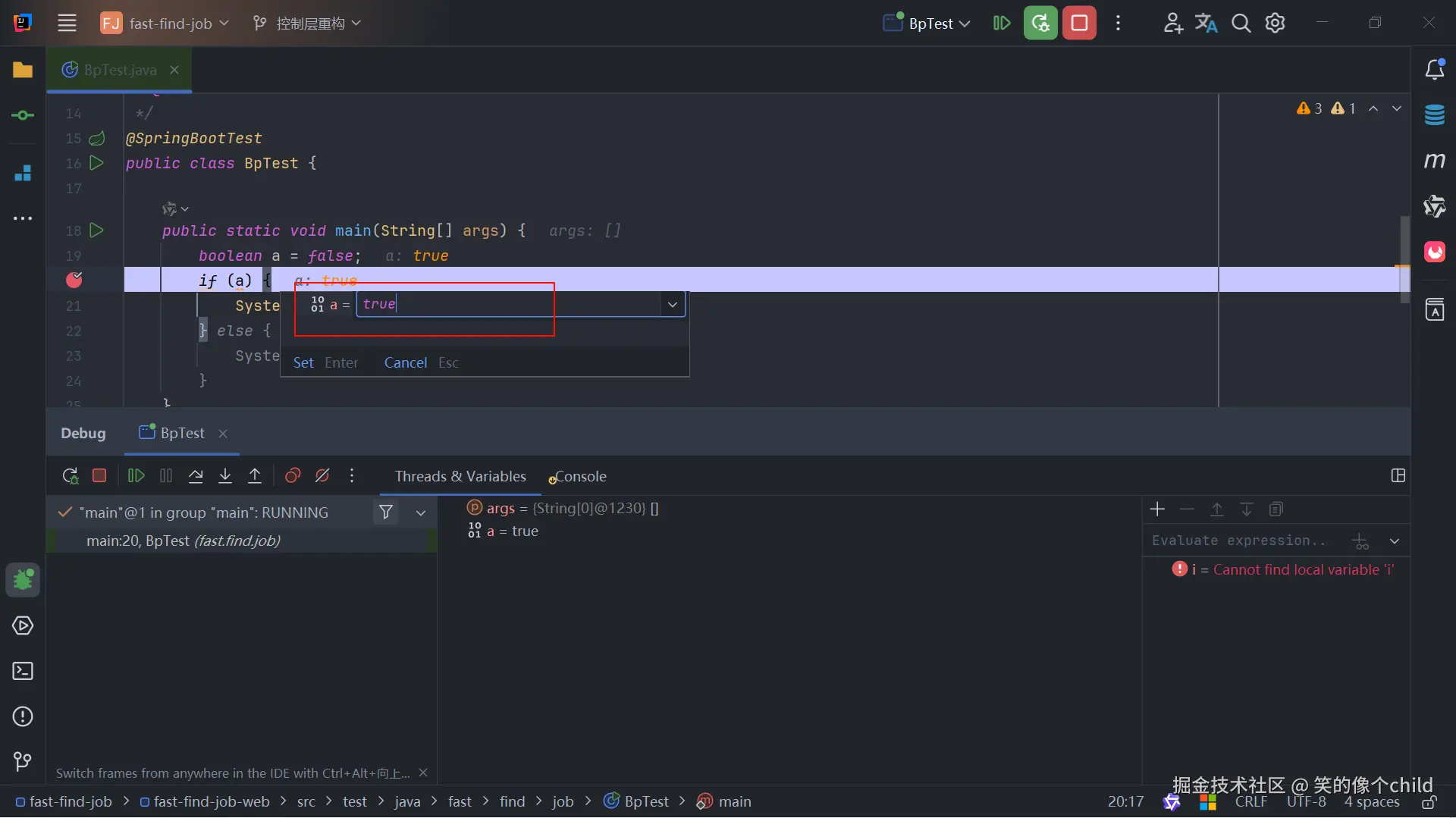Open Search Everywhere magnifier
Viewport: 1456px width, 818px height.
coord(1241,23)
